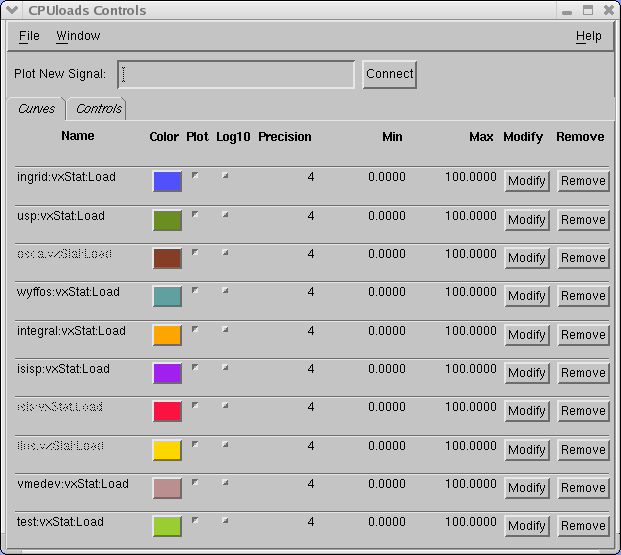This screenshot has height=555, width=621.
Task: Click Remove in the yellow swatch row
Action: click(x=583, y=450)
